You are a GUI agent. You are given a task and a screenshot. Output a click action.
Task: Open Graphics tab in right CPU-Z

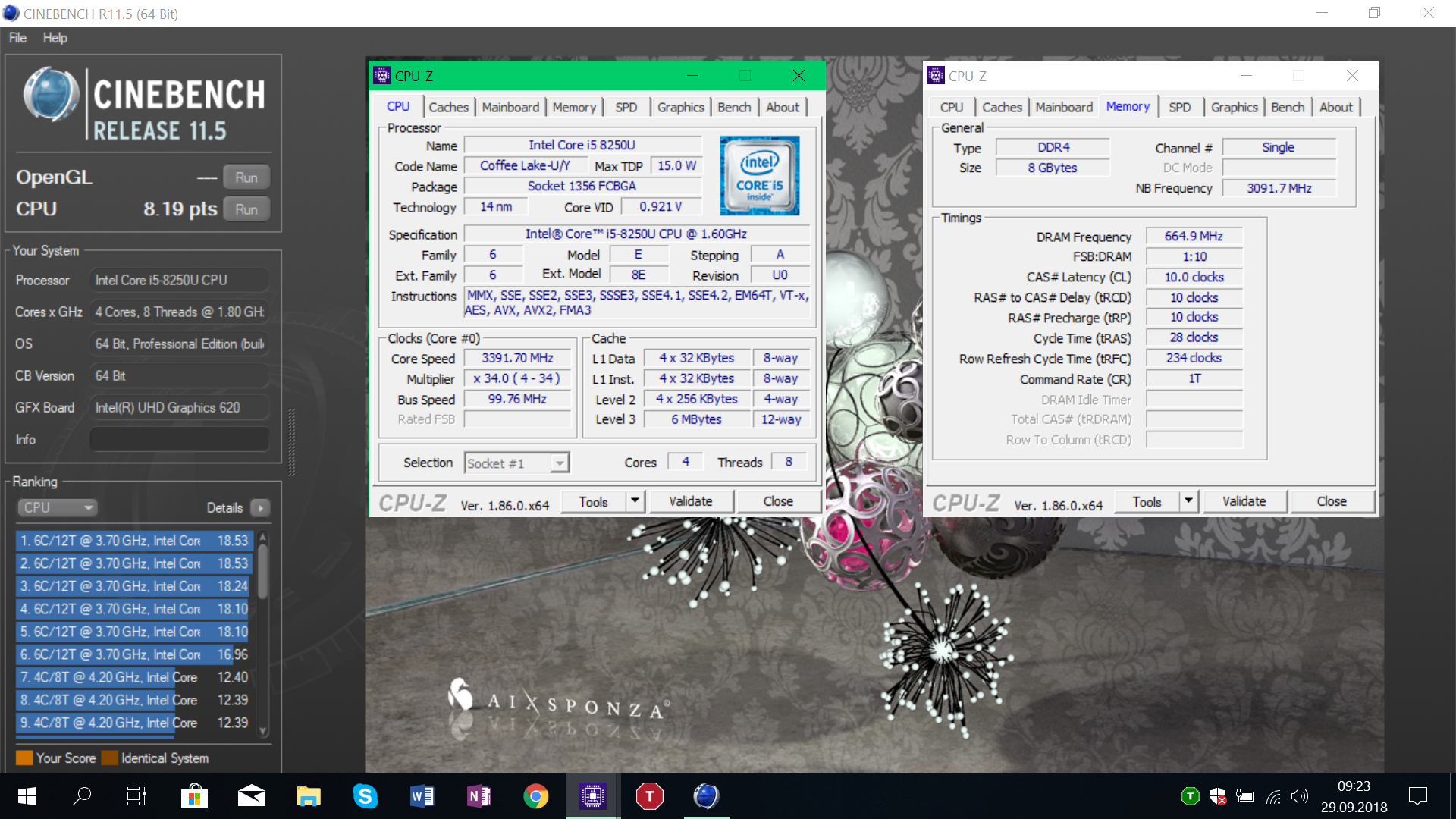coord(1235,108)
